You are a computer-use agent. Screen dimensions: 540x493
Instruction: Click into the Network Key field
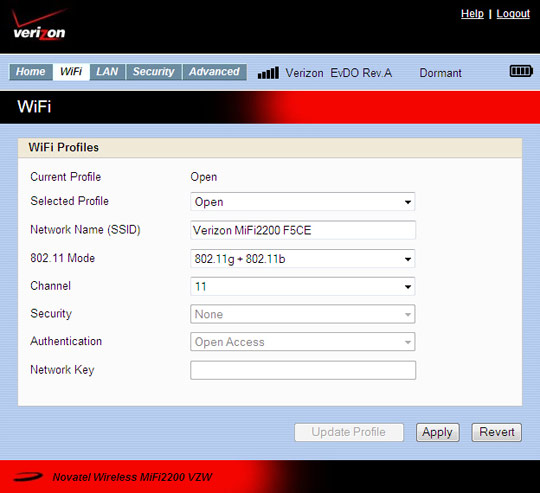(303, 370)
